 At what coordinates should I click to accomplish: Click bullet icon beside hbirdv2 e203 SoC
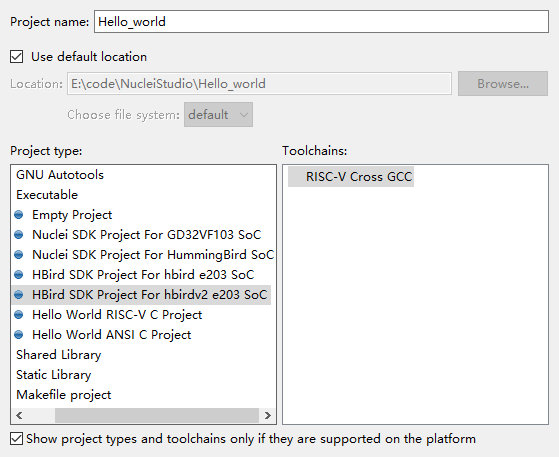[19, 294]
